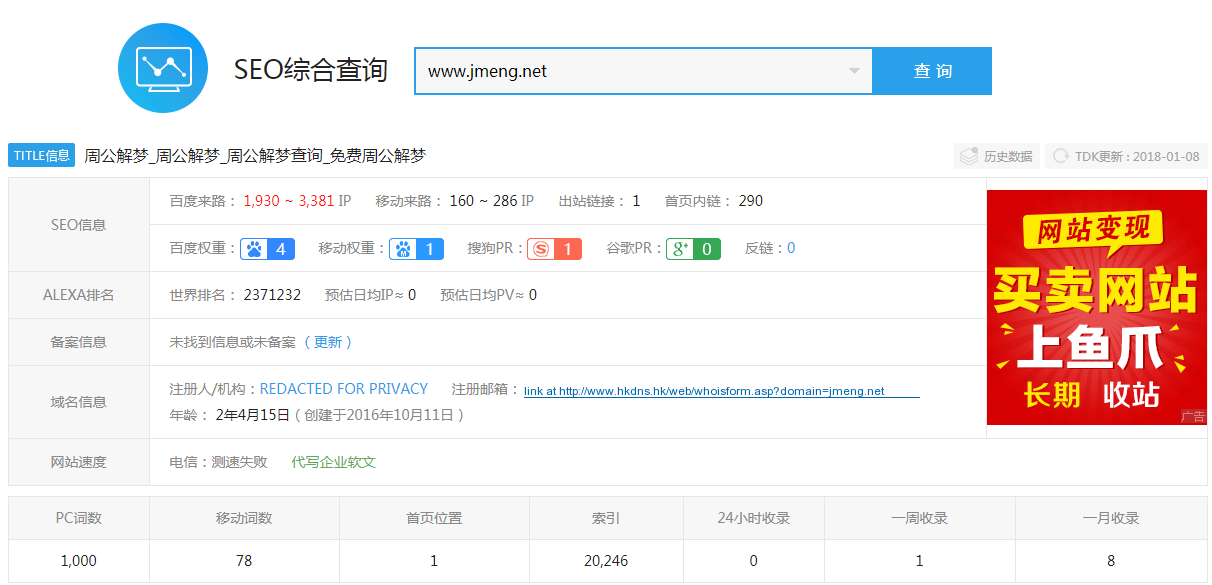
Task: Click the domain input field www.jmeng.net
Action: 630,71
